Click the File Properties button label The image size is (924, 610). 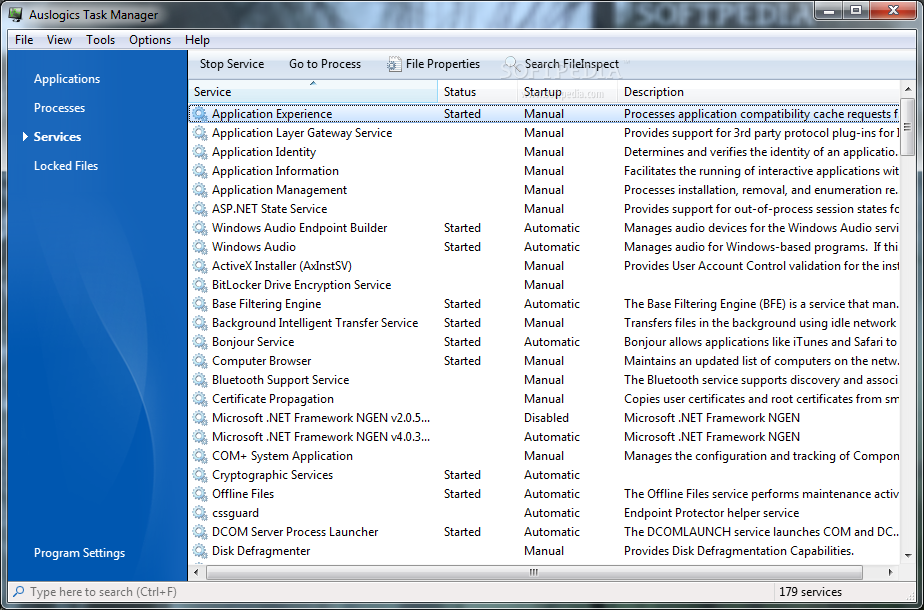point(443,64)
